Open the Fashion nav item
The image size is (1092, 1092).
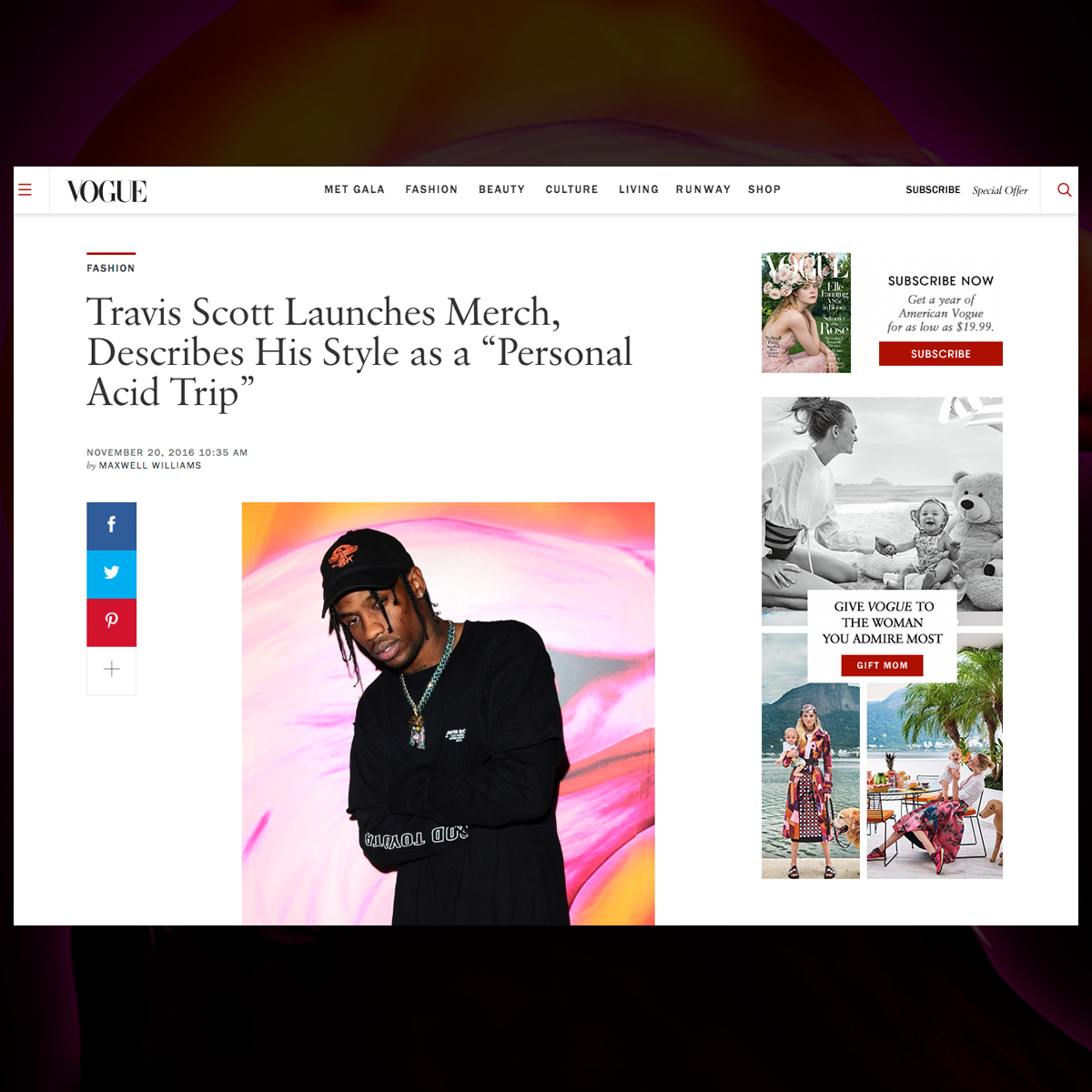[431, 189]
